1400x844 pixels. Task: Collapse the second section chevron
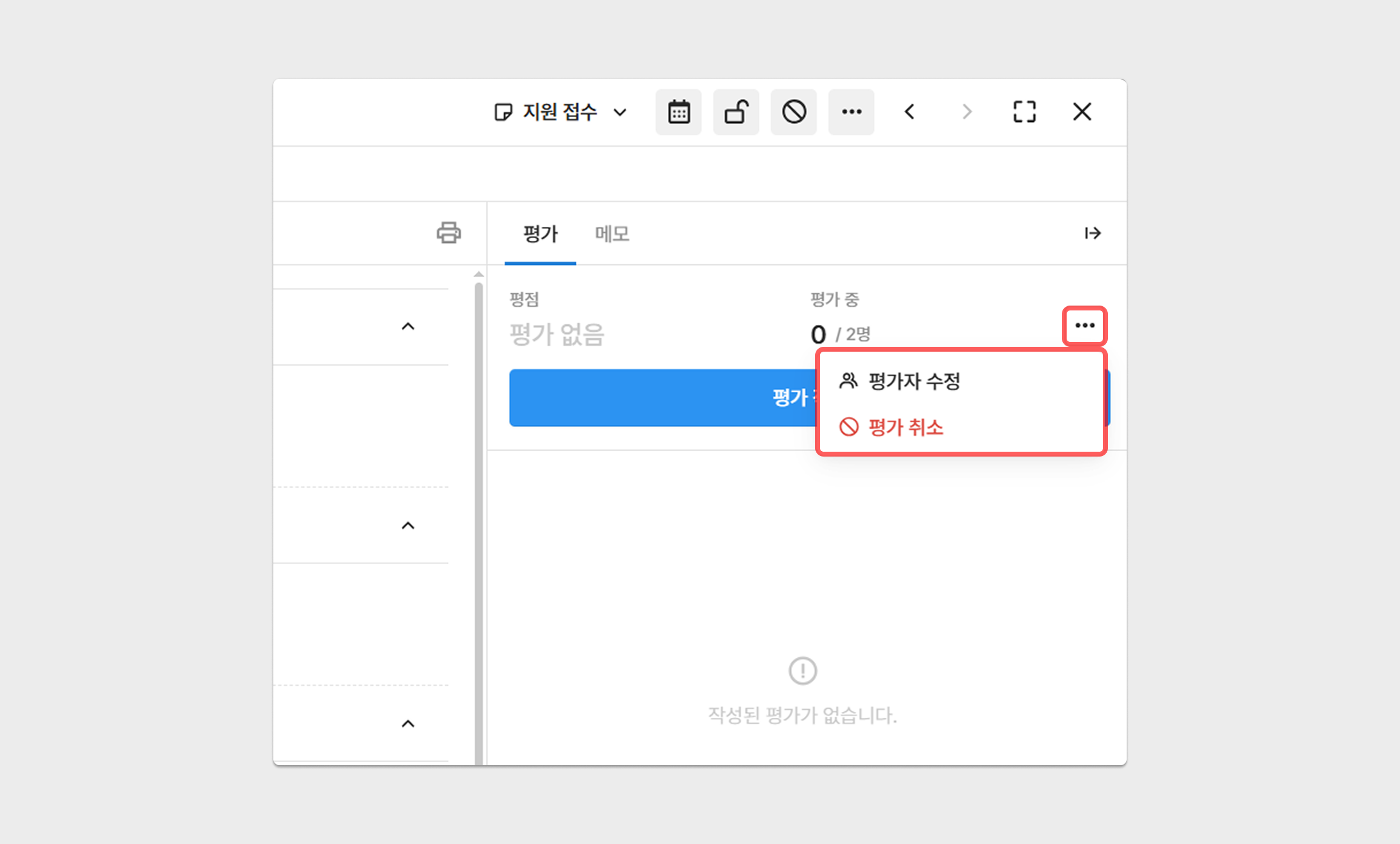pyautogui.click(x=408, y=526)
